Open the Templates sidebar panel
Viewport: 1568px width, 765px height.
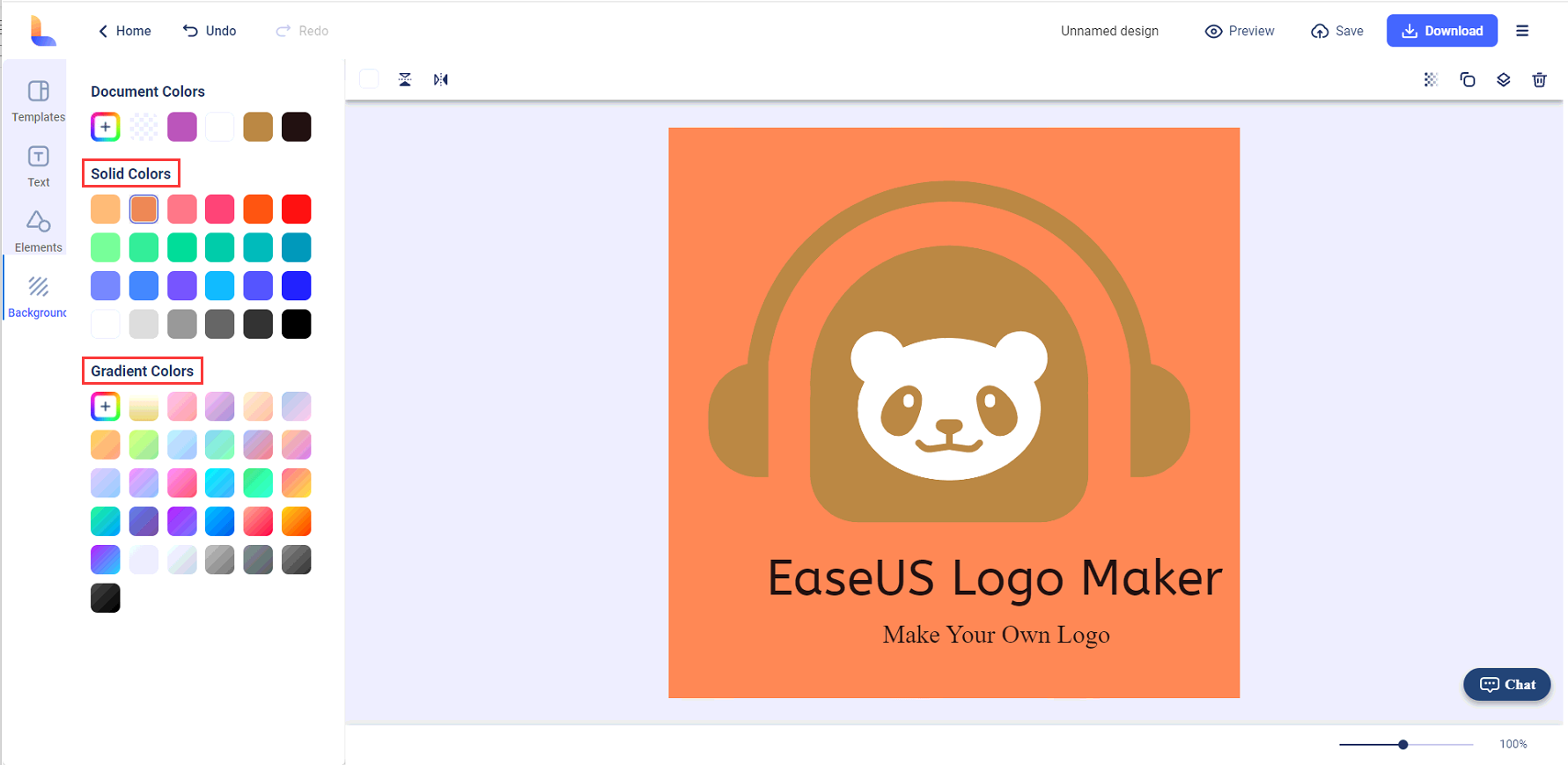coord(38,101)
